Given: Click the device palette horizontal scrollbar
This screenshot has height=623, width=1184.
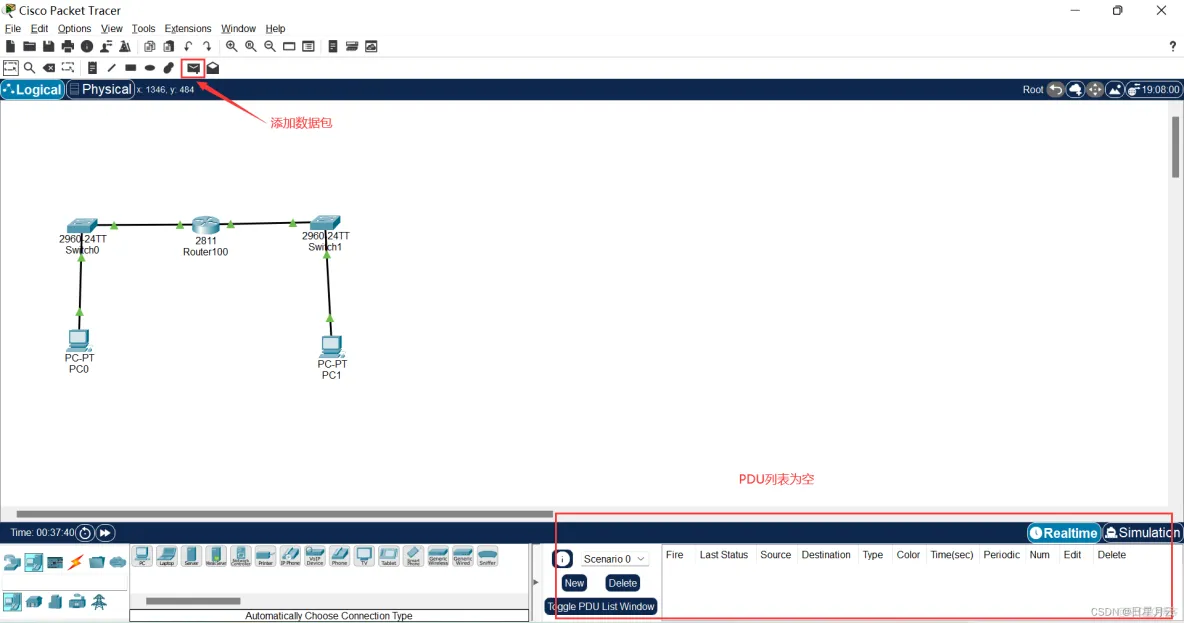Looking at the screenshot, I should coord(193,601).
